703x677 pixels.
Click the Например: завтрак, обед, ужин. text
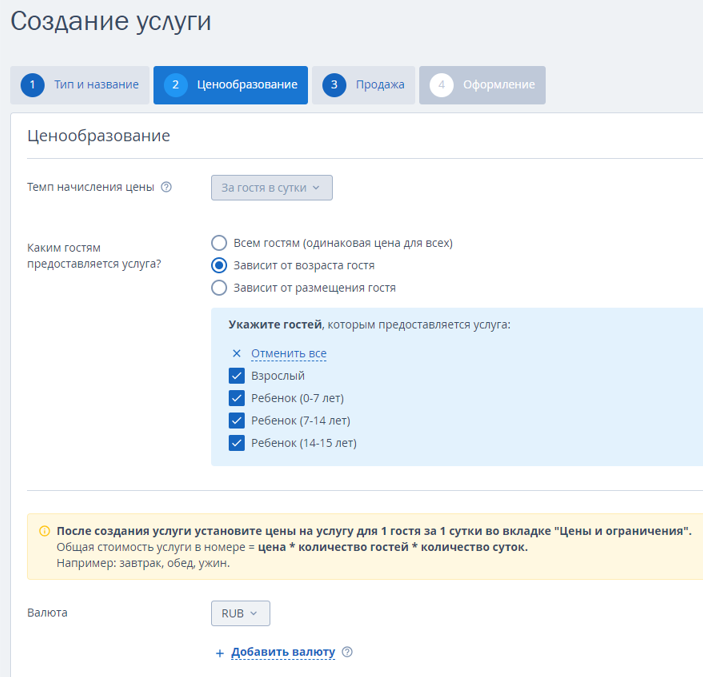pos(143,563)
